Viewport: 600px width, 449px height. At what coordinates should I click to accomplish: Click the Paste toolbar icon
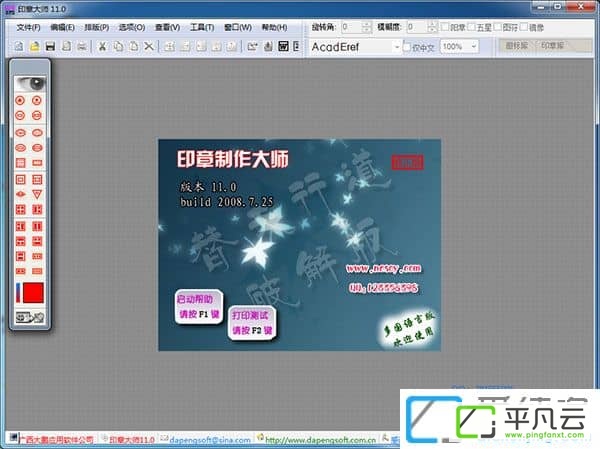[134, 47]
